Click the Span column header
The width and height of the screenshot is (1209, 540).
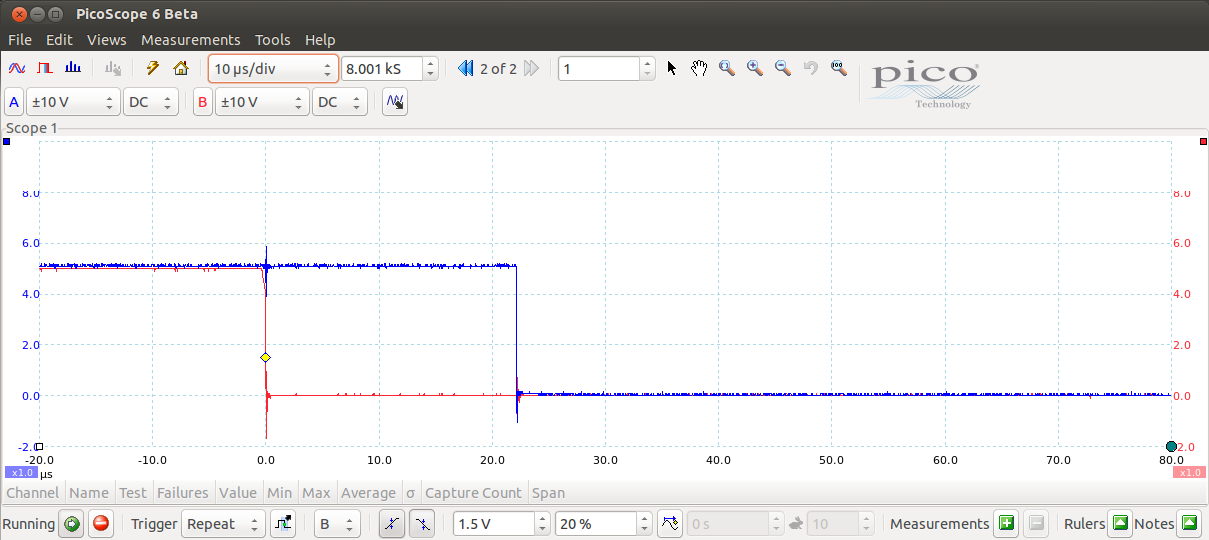[549, 492]
